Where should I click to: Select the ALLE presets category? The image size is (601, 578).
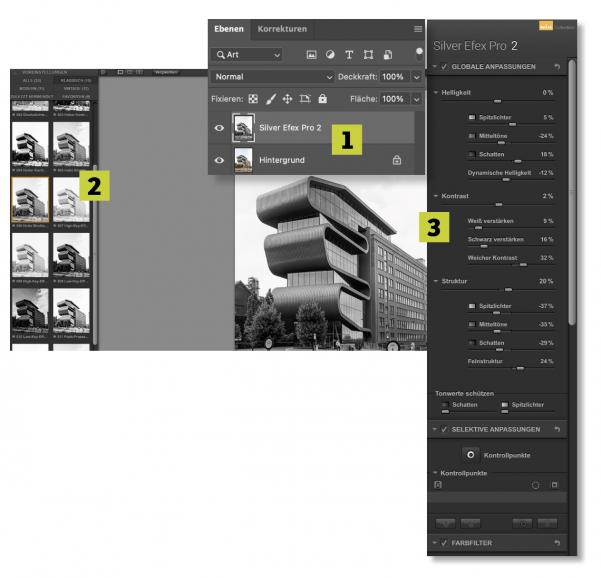(32, 80)
